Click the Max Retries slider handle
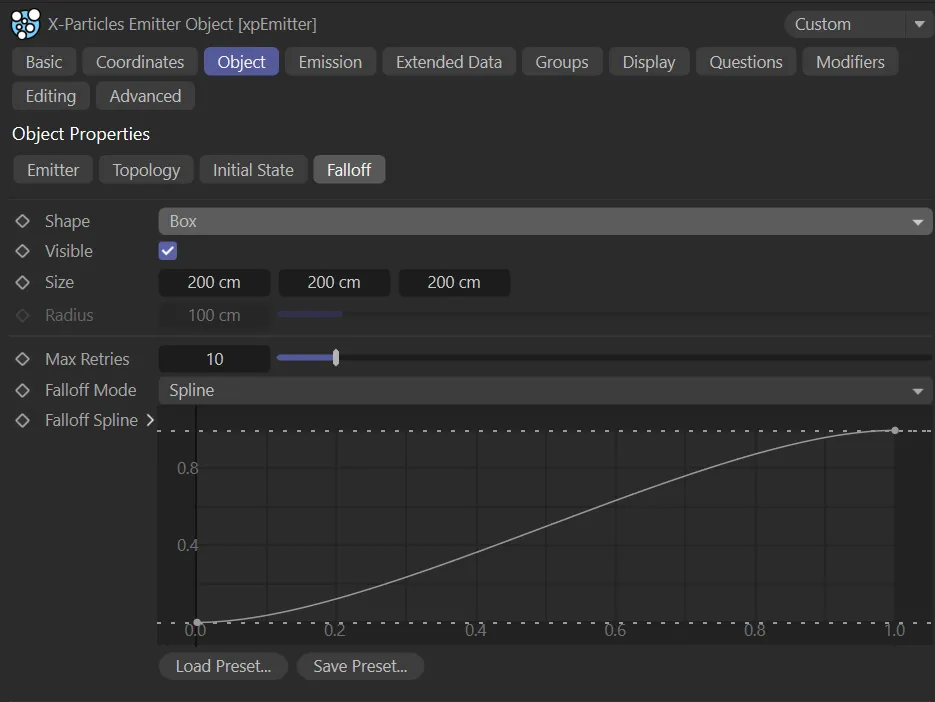Image resolution: width=935 pixels, height=702 pixels. (x=336, y=358)
